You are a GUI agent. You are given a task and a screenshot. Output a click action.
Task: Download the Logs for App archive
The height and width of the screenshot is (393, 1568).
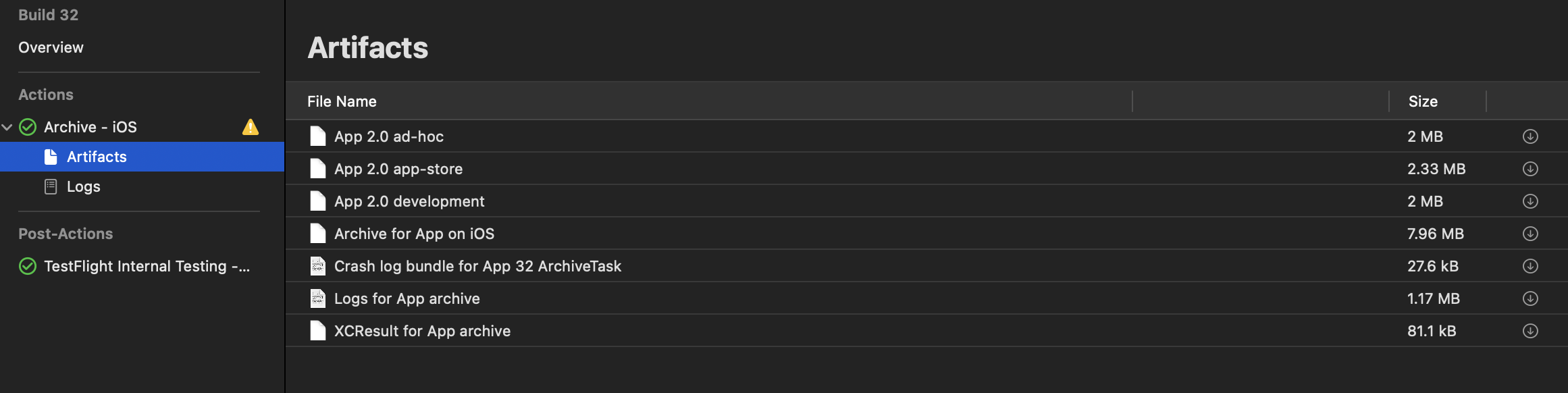pyautogui.click(x=1532, y=298)
